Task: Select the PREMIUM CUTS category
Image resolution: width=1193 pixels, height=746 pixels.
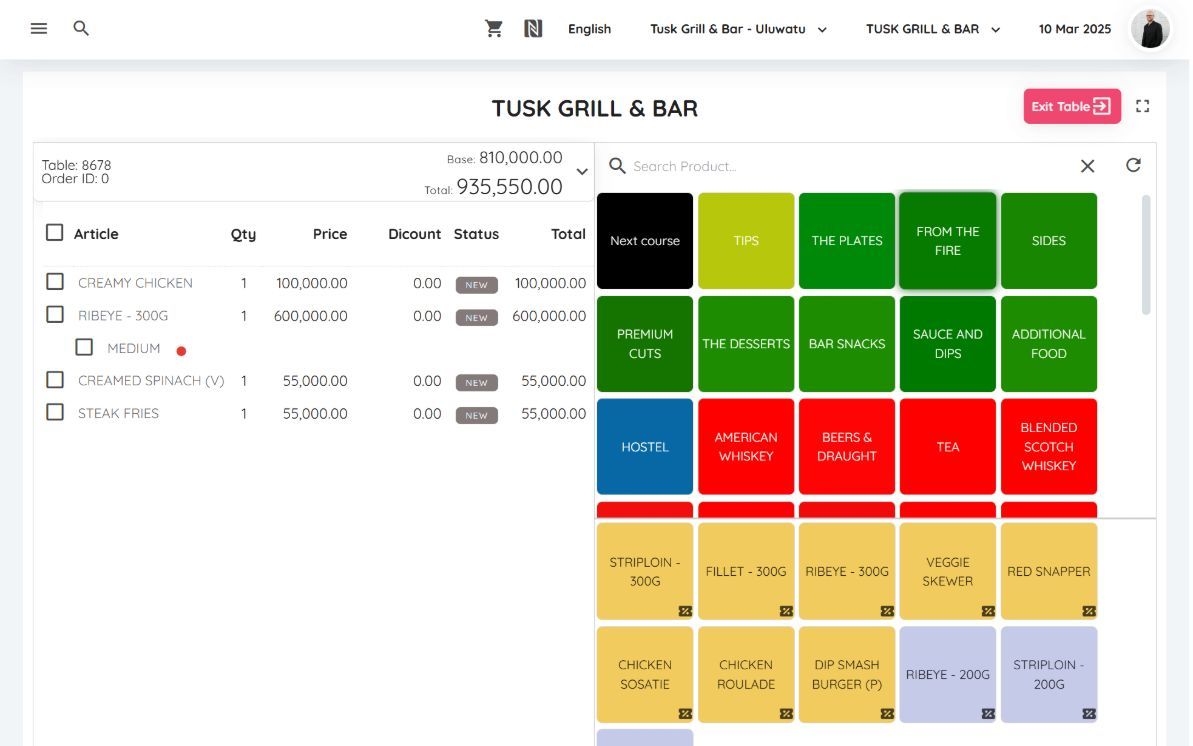Action: tap(645, 344)
